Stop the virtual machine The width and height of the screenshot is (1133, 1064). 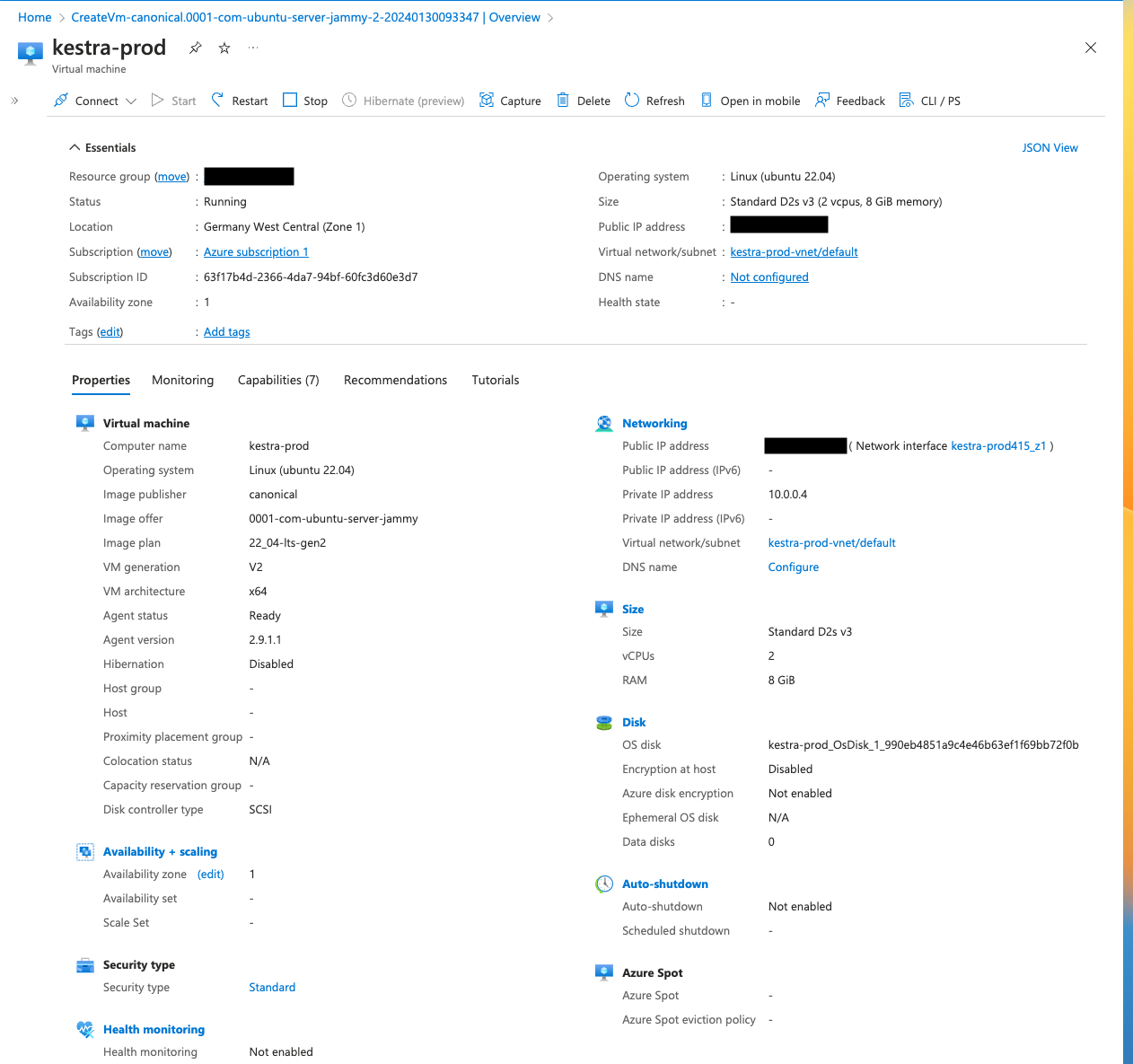304,101
